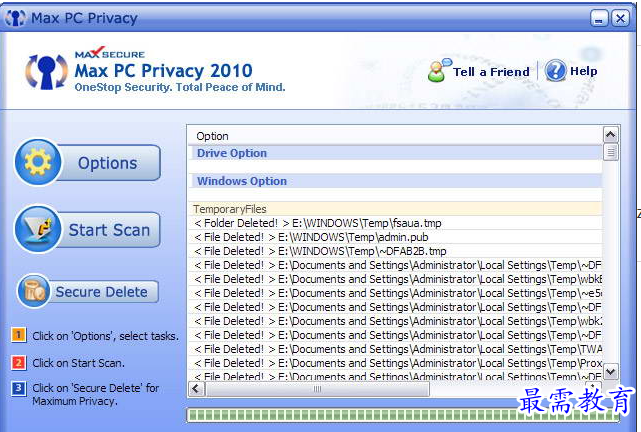The height and width of the screenshot is (432, 641).
Task: Select the Windows Option section row
Action: click(395, 181)
